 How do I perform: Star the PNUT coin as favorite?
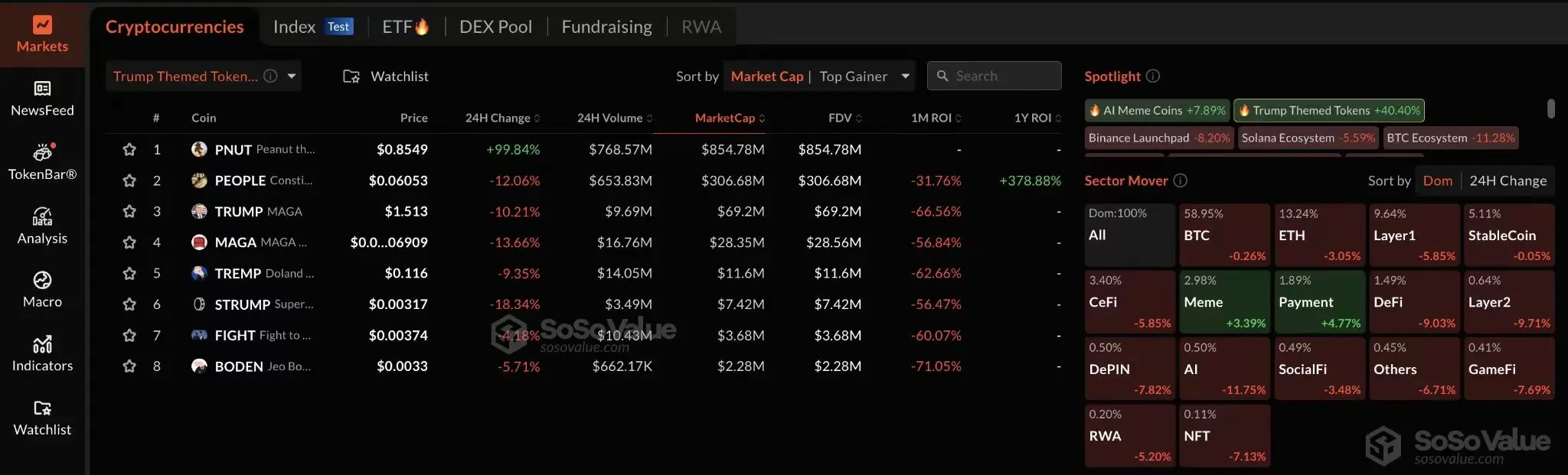pos(129,149)
